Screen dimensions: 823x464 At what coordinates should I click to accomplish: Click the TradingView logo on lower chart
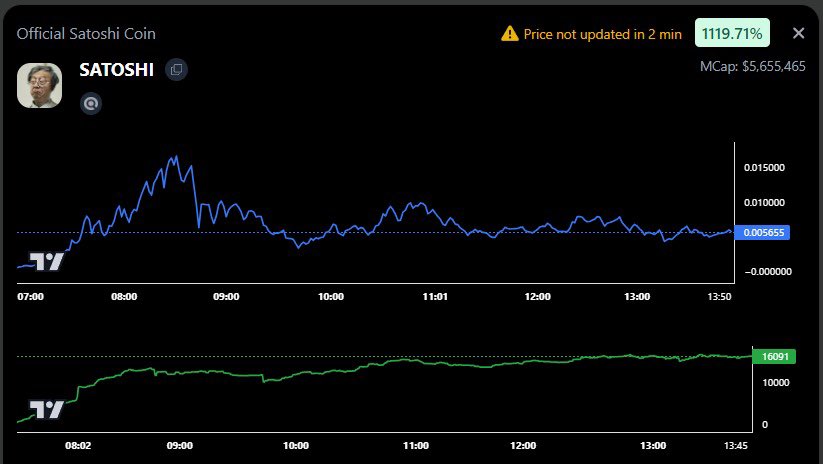coord(46,409)
